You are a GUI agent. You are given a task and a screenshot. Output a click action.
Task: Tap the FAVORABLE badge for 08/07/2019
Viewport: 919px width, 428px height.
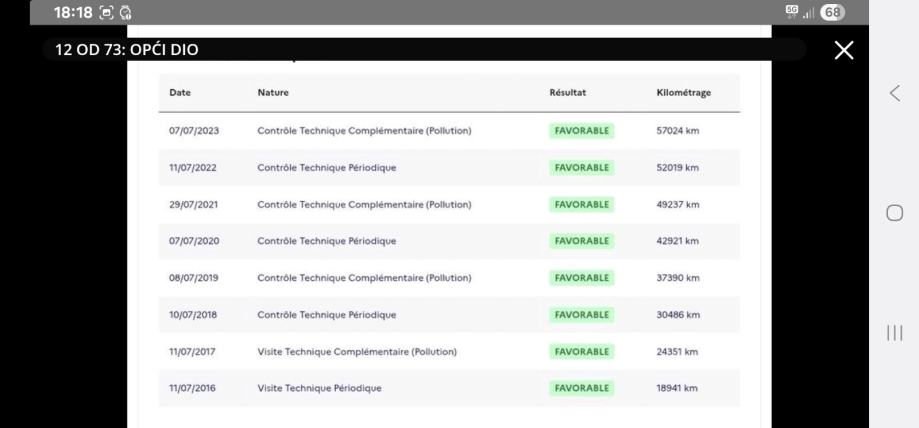581,277
